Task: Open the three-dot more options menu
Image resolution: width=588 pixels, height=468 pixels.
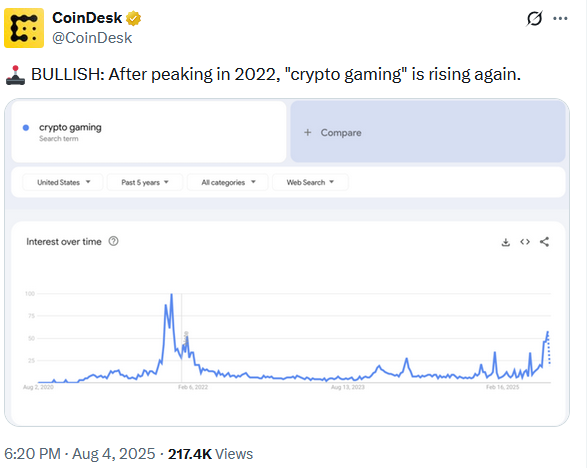Action: 560,18
